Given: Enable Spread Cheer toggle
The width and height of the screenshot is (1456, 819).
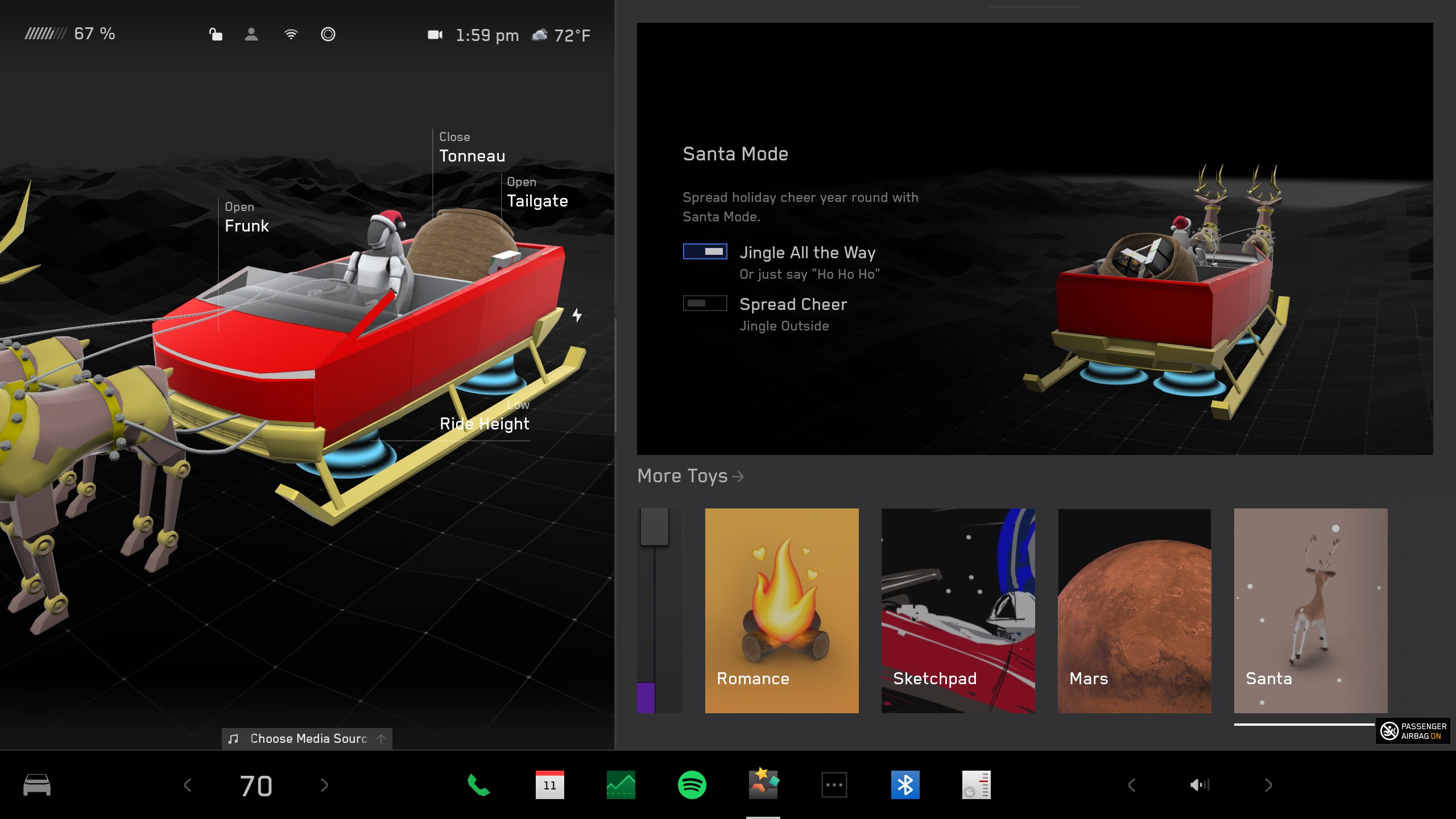Looking at the screenshot, I should click(703, 303).
